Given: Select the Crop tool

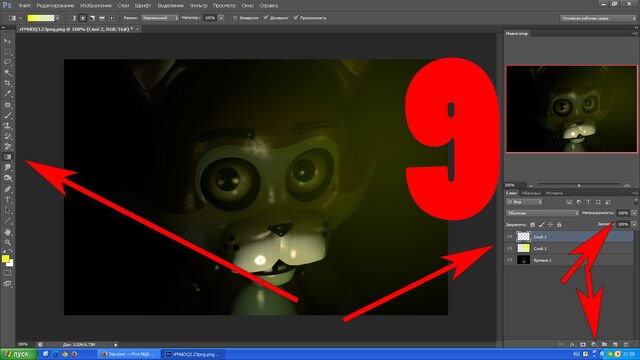Looking at the screenshot, I should click(7, 83).
